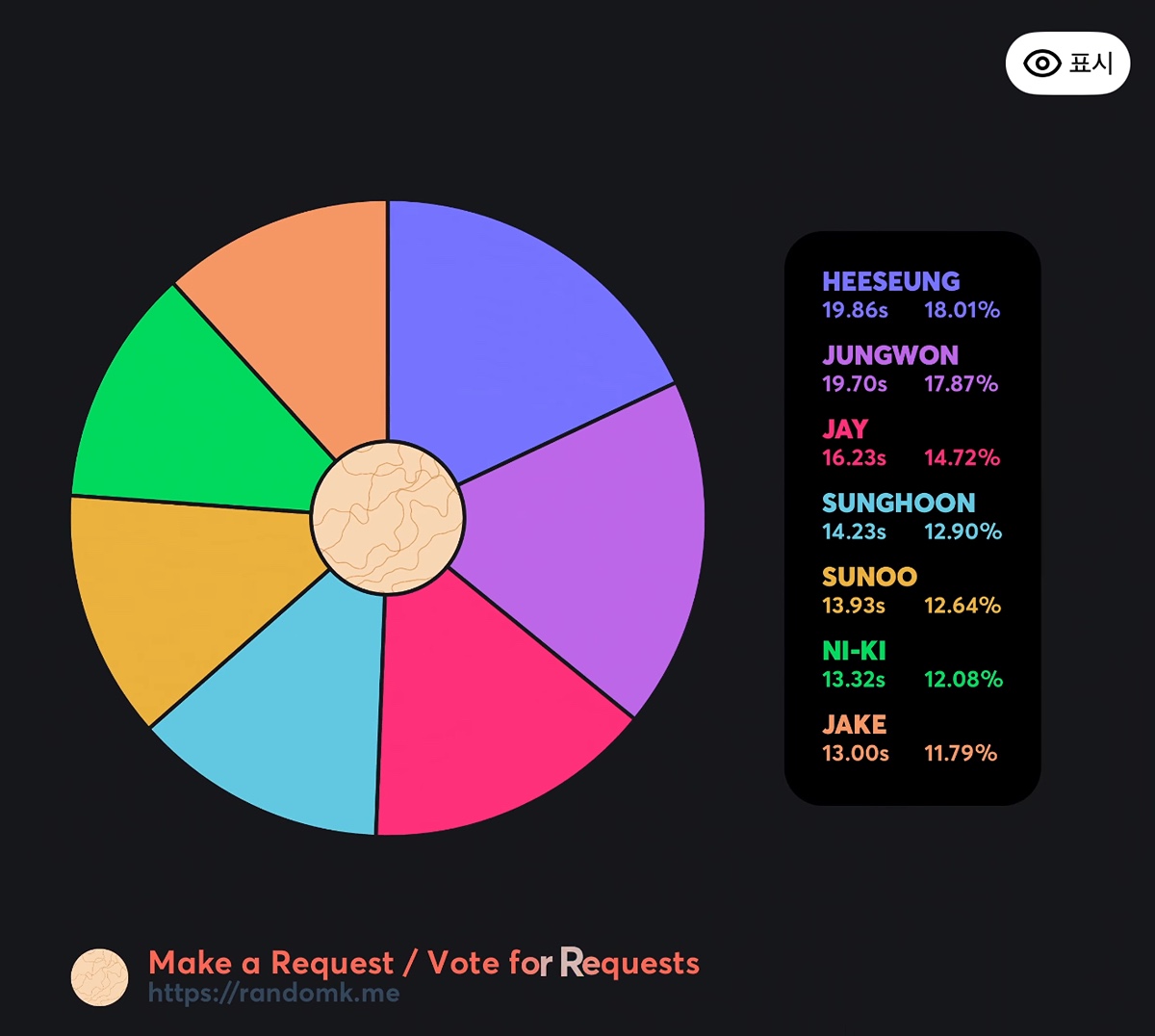Click JAKE name in the legend
Screen dimensions: 1155x1036
[x=854, y=724]
